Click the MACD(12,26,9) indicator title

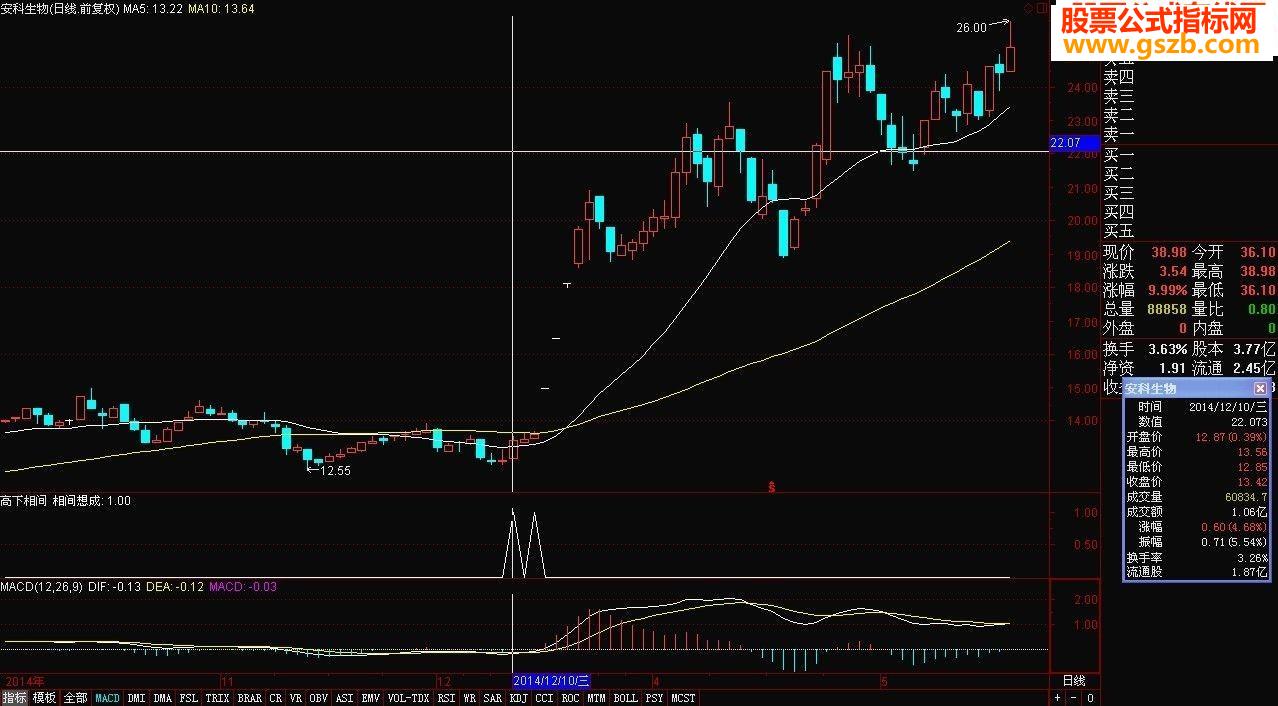pos(42,586)
